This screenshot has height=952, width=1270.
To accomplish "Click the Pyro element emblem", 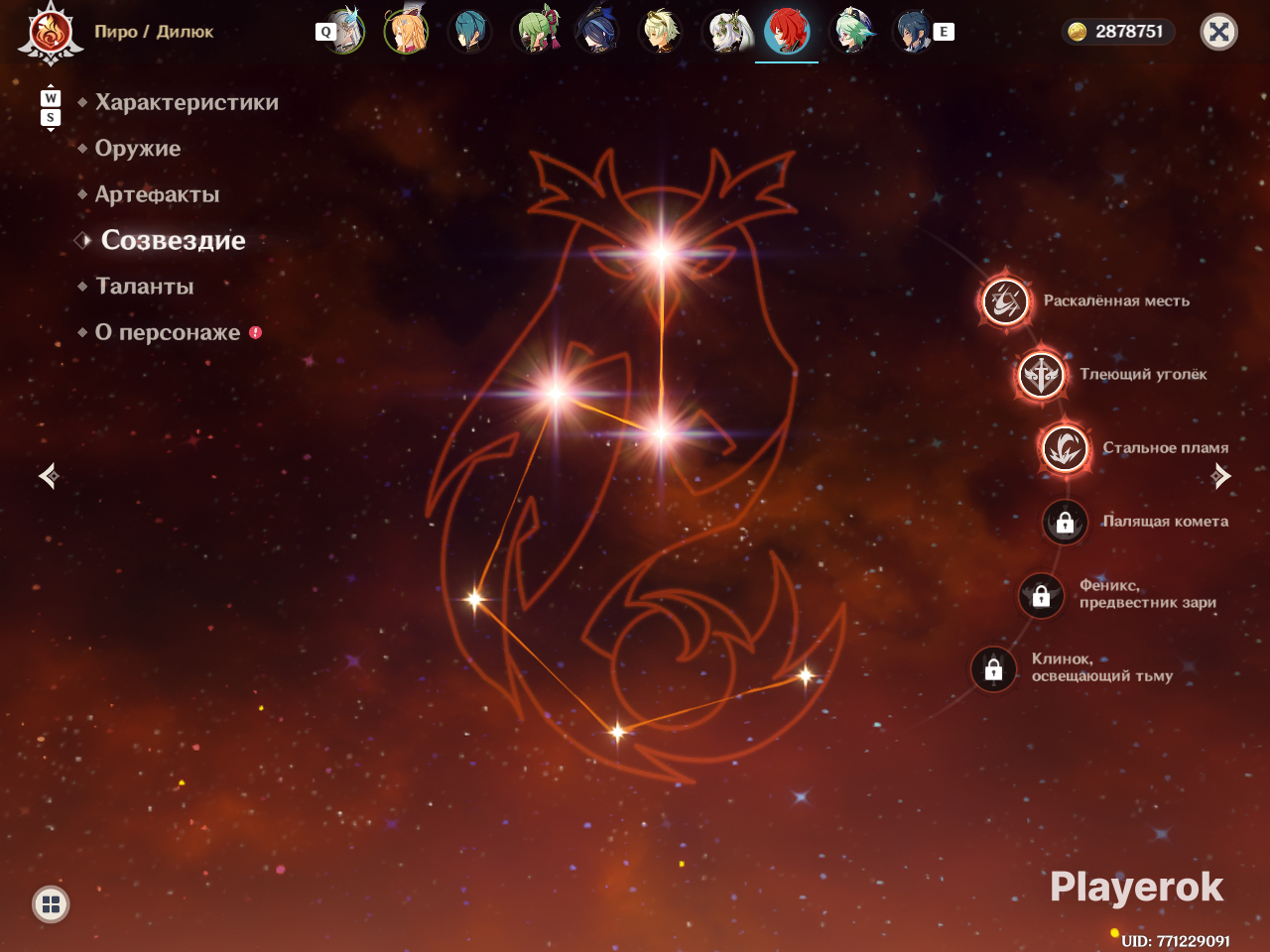I will [50, 33].
